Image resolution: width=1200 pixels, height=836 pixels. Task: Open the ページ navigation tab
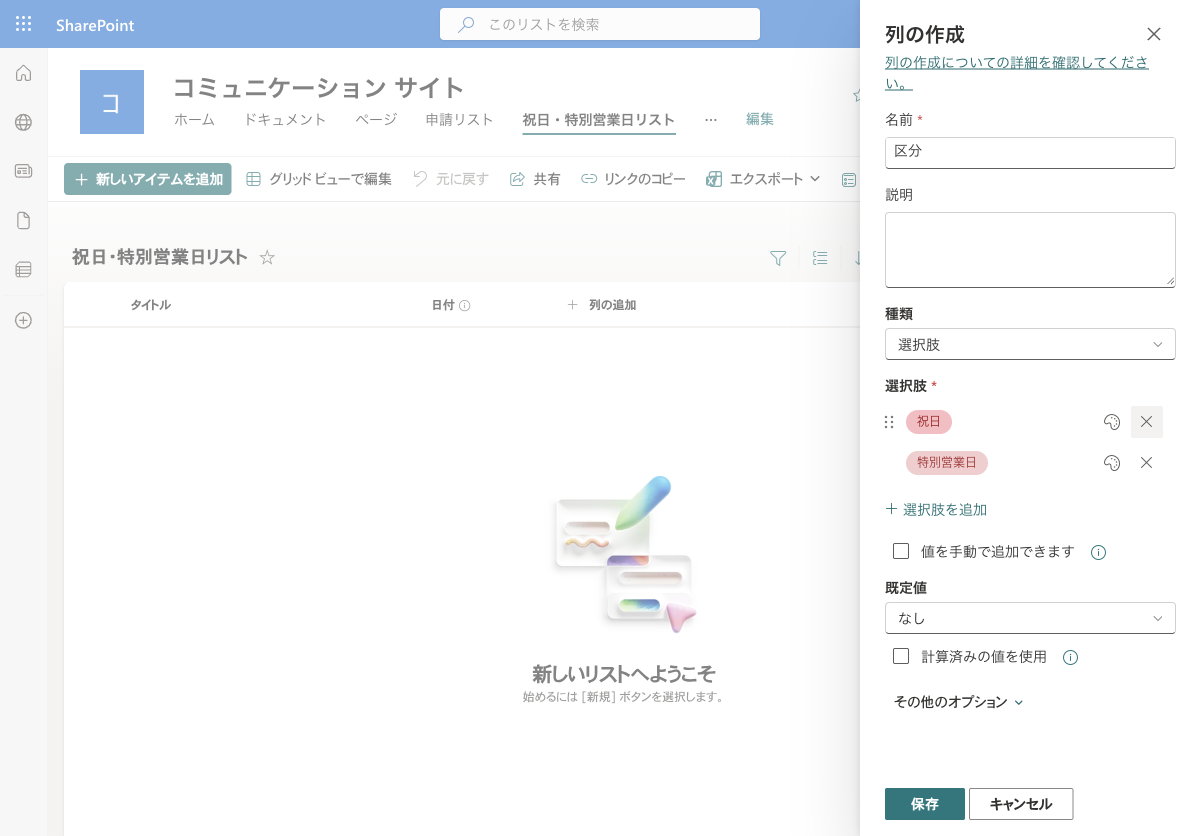[x=376, y=119]
